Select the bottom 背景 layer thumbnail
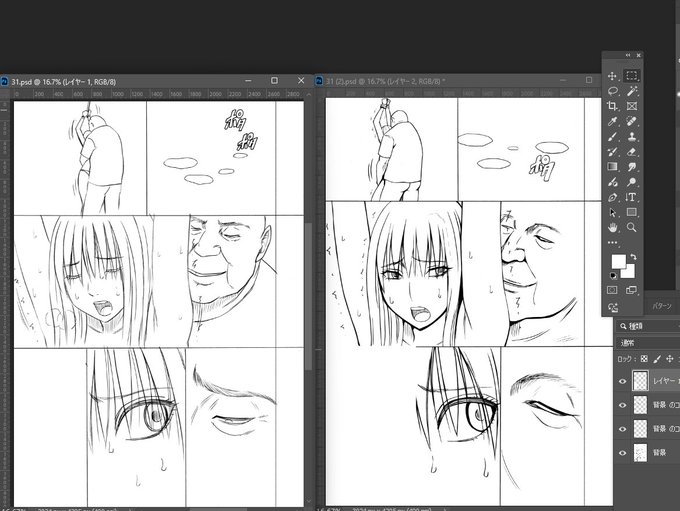Image resolution: width=680 pixels, height=511 pixels. tap(640, 452)
